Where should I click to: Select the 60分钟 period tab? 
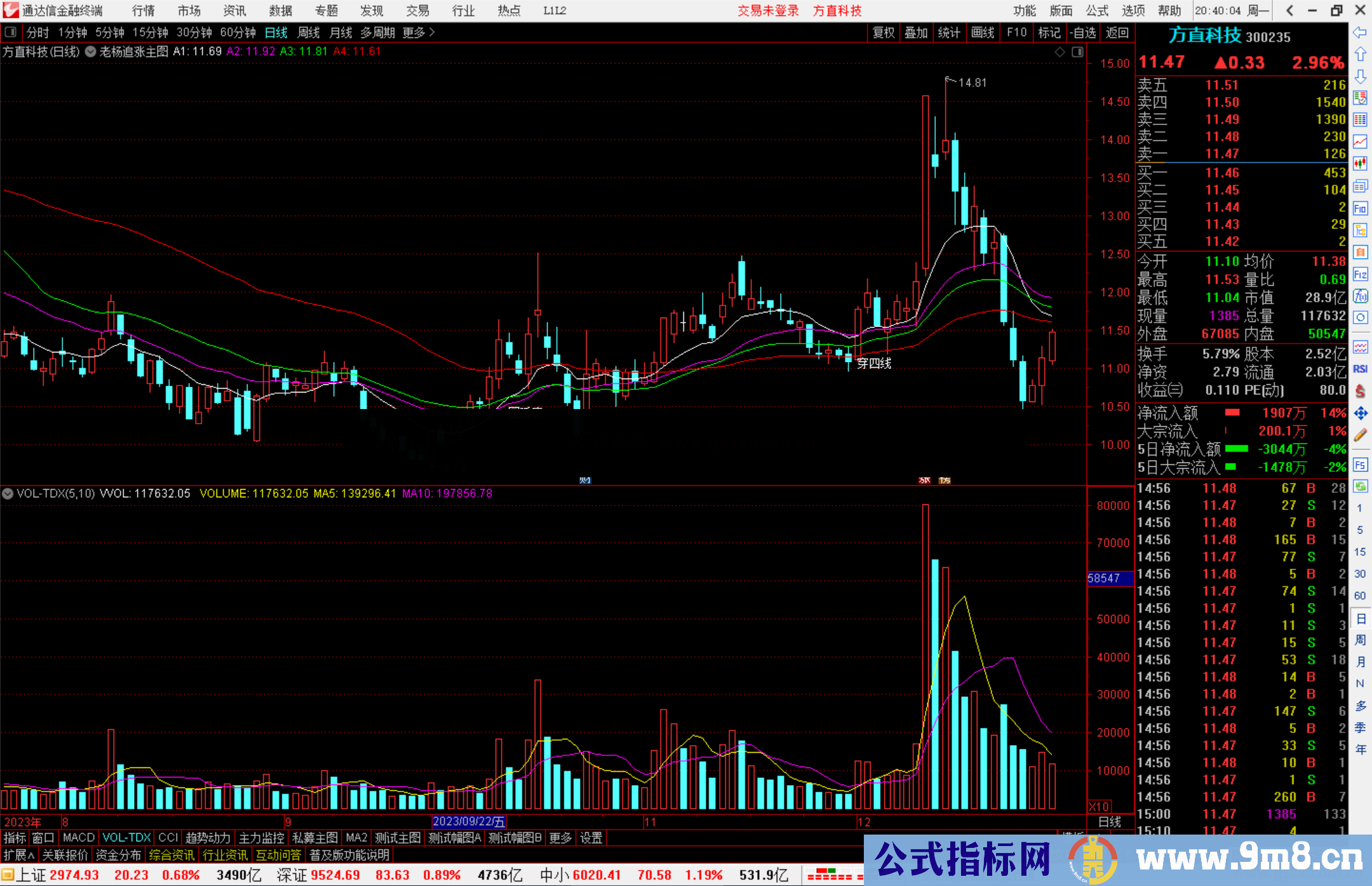tap(238, 32)
